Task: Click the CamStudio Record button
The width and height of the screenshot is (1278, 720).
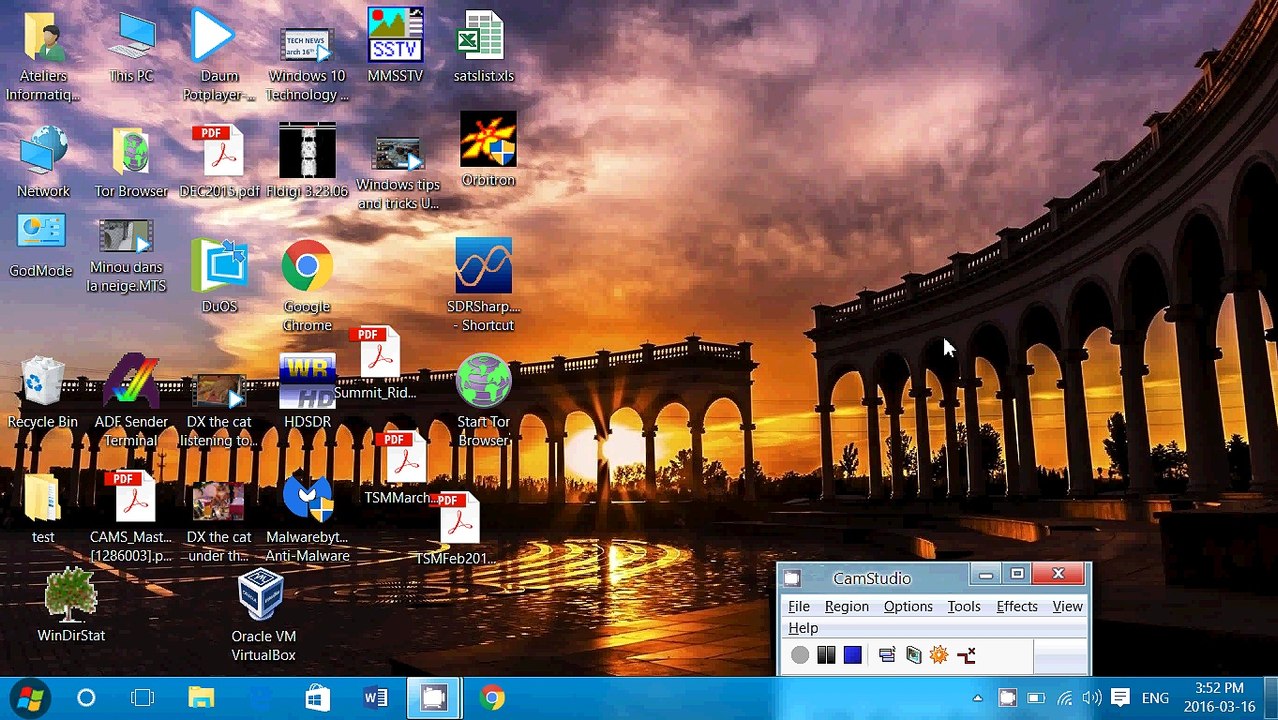Action: coord(800,656)
